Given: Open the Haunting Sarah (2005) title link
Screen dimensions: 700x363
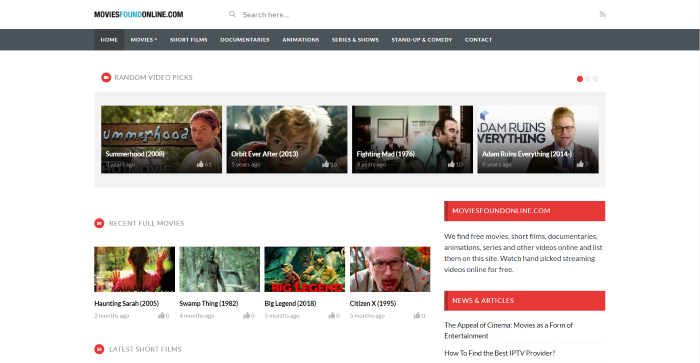Looking at the screenshot, I should tap(126, 304).
